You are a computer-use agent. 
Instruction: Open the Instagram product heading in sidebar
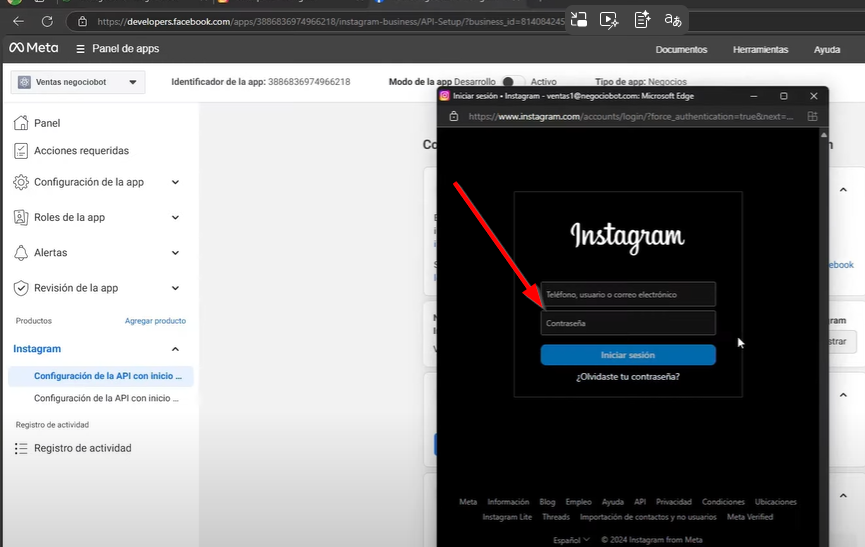coord(37,349)
